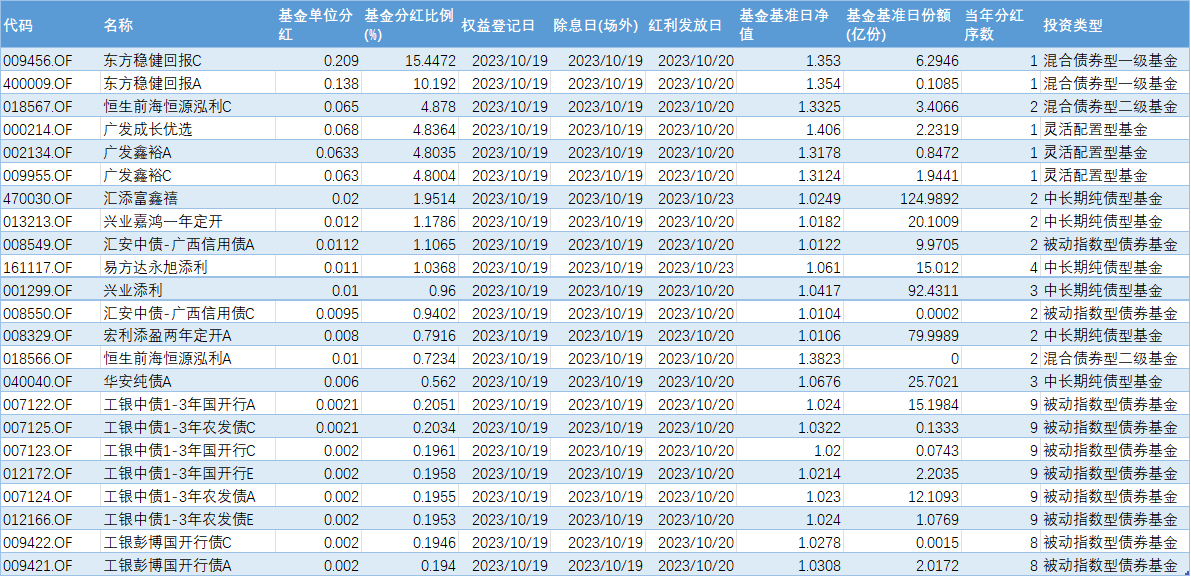Select the 工银彭博国开行债C name cell
The height and width of the screenshot is (577, 1191).
pos(168,542)
